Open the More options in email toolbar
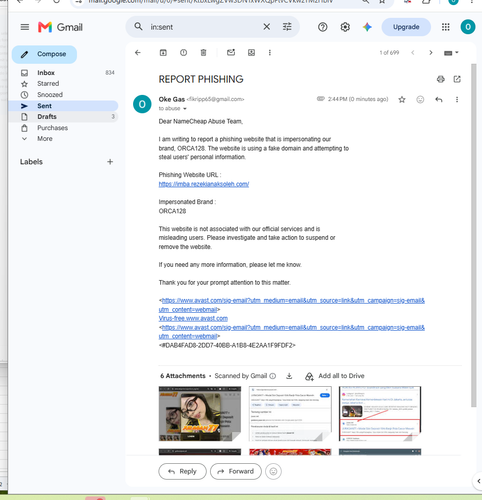482x500 pixels. point(270,53)
